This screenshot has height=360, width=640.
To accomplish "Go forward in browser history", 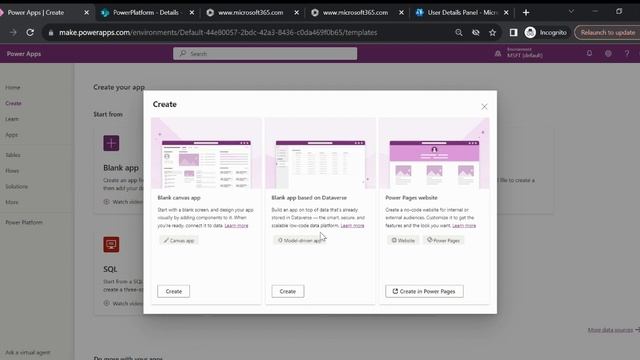I will [x=13, y=32].
